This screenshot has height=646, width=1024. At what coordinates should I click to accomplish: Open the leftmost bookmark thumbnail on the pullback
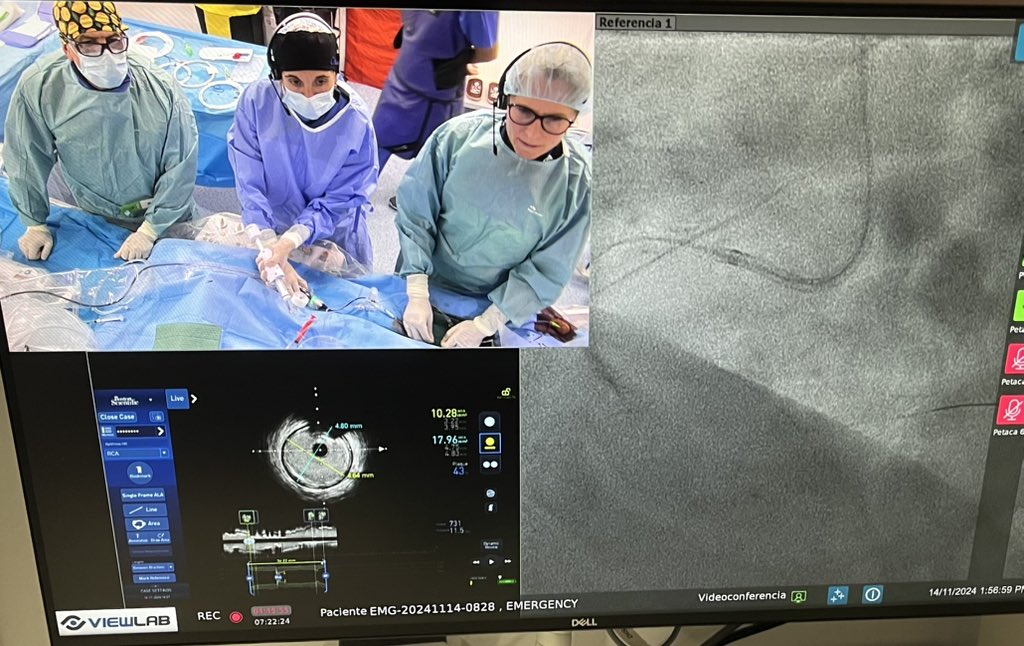[x=248, y=517]
